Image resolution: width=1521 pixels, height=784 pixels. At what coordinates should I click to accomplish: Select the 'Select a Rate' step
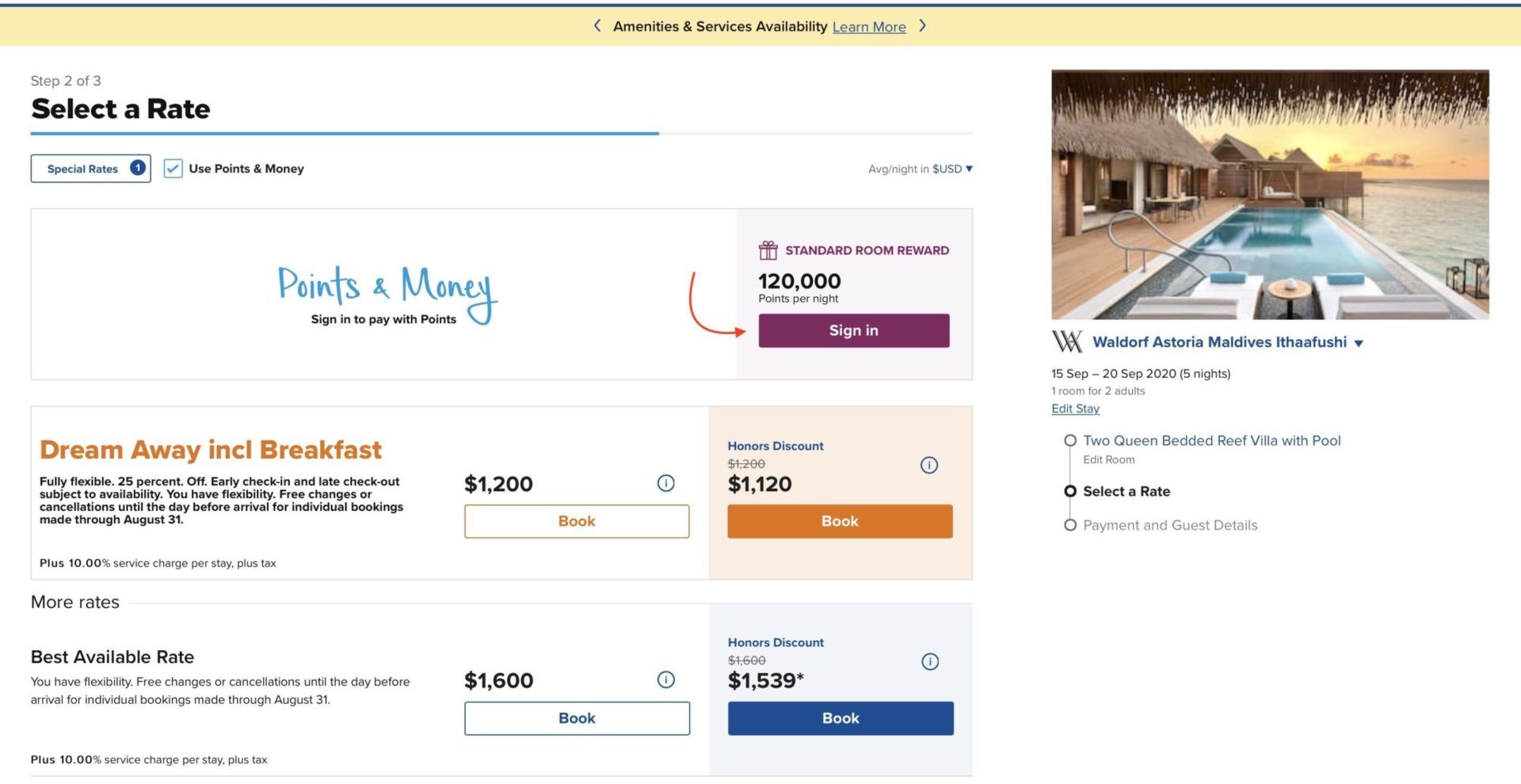coord(1126,491)
